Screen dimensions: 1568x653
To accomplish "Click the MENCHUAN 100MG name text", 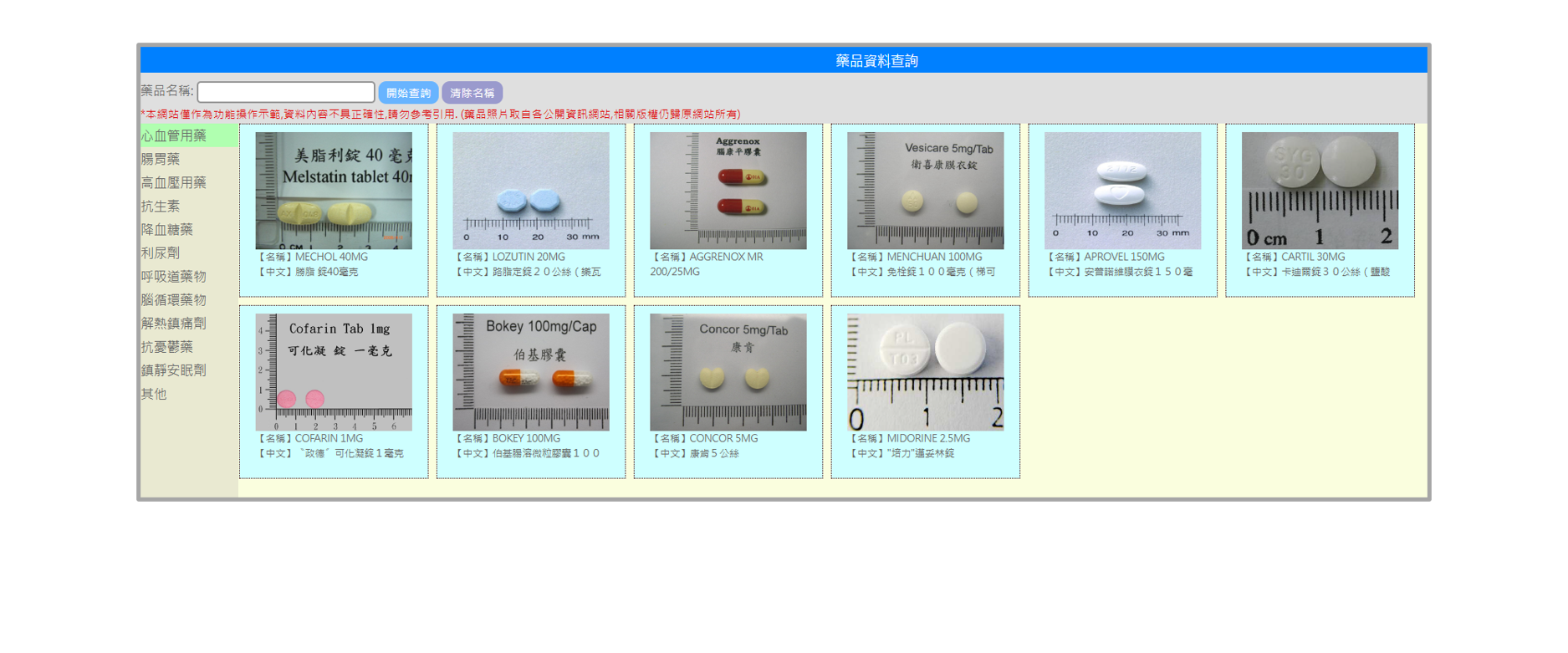I will tap(916, 257).
